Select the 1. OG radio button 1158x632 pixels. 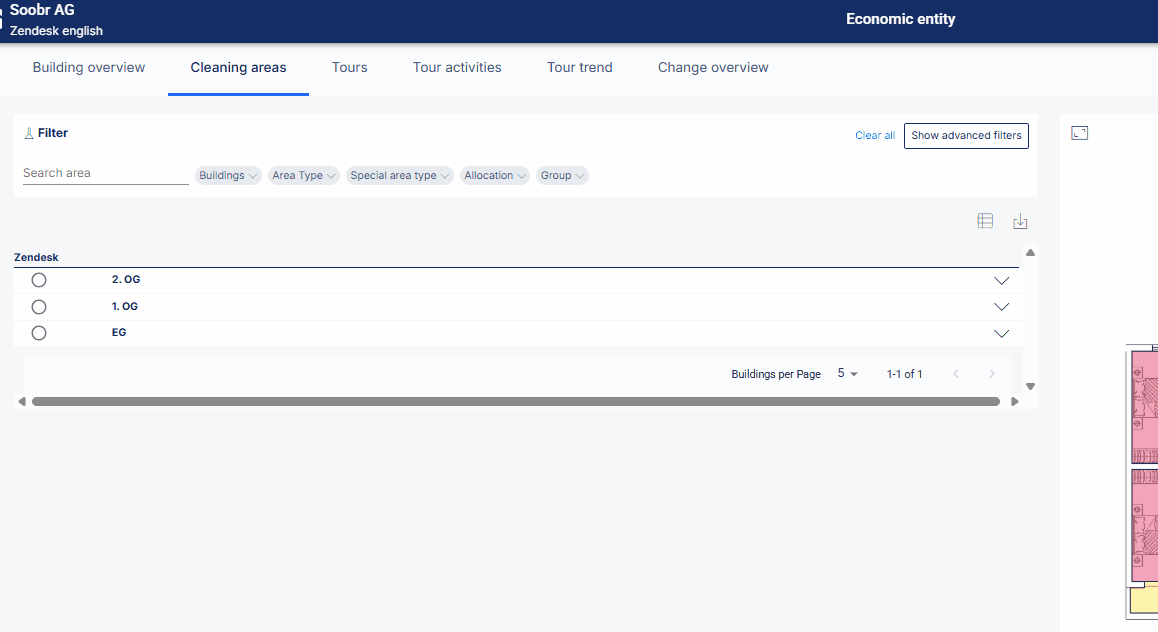tap(39, 306)
